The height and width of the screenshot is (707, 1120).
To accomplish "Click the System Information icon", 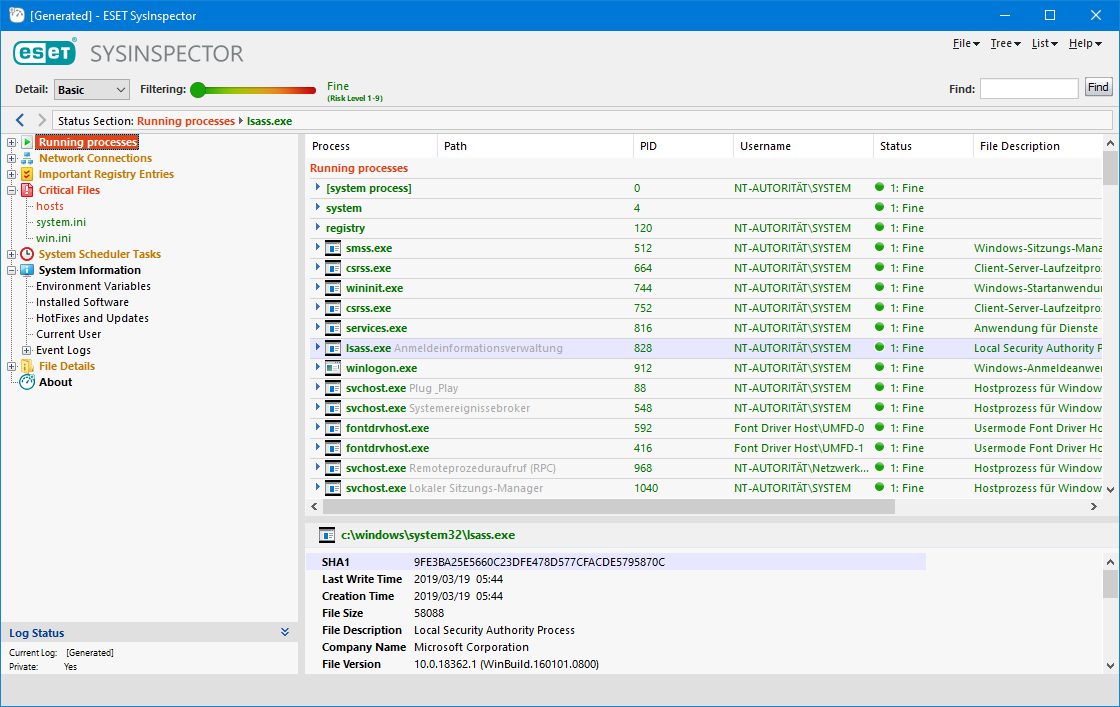I will (27, 270).
